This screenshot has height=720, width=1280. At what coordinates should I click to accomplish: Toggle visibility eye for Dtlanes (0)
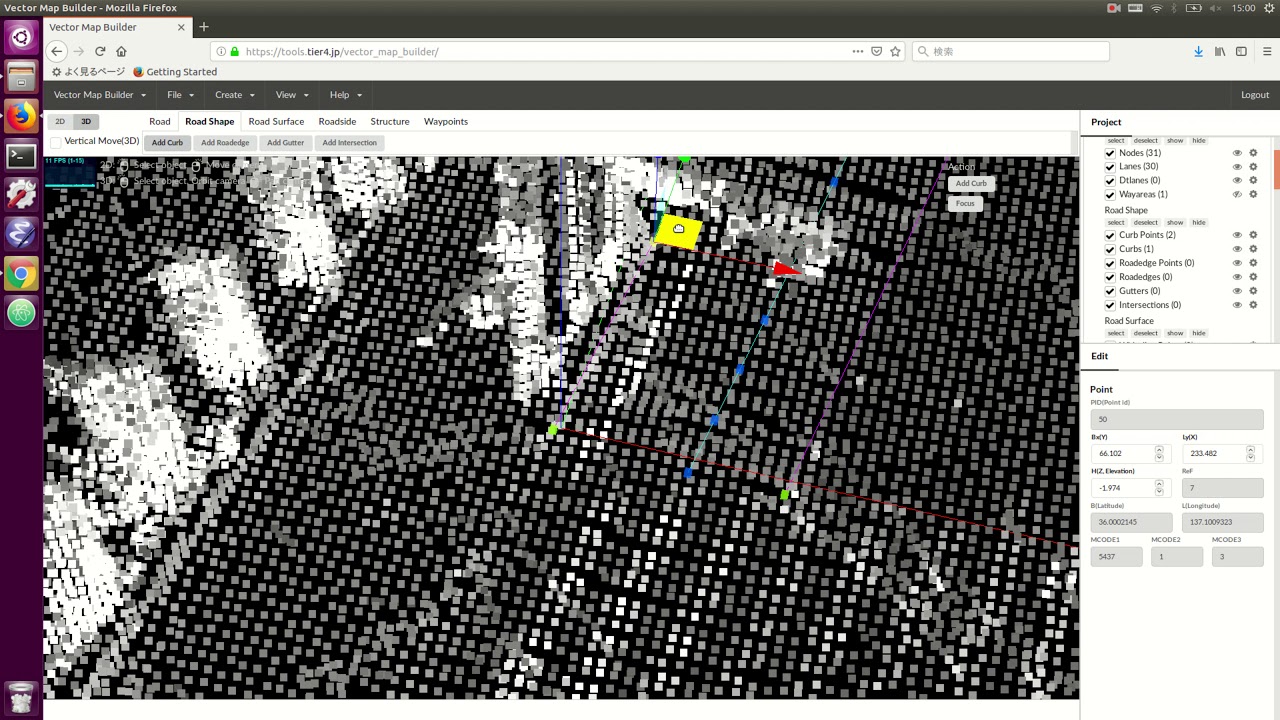click(x=1237, y=181)
